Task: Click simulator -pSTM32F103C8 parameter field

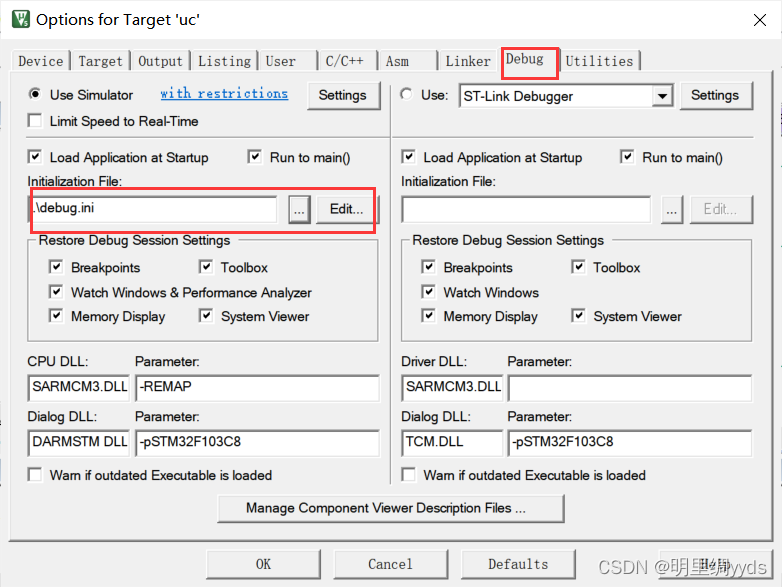Action: click(x=257, y=442)
